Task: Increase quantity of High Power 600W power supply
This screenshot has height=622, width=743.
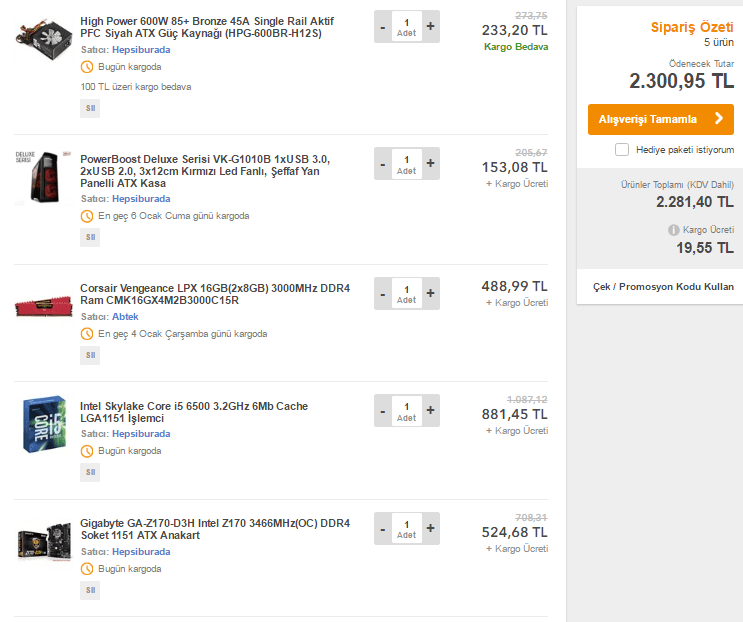Action: pyautogui.click(x=430, y=25)
